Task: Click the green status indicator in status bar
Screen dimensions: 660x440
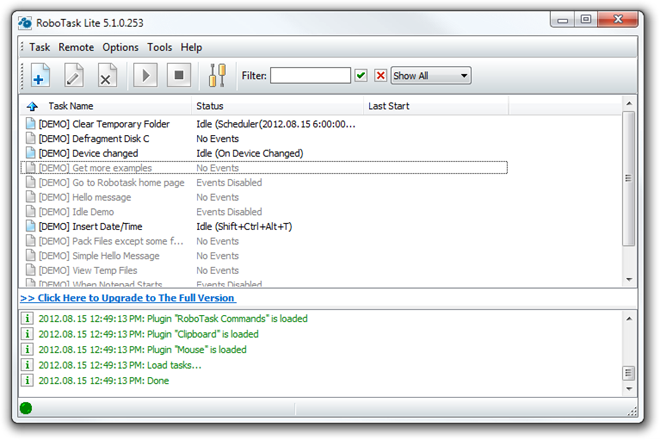Action: (26, 408)
